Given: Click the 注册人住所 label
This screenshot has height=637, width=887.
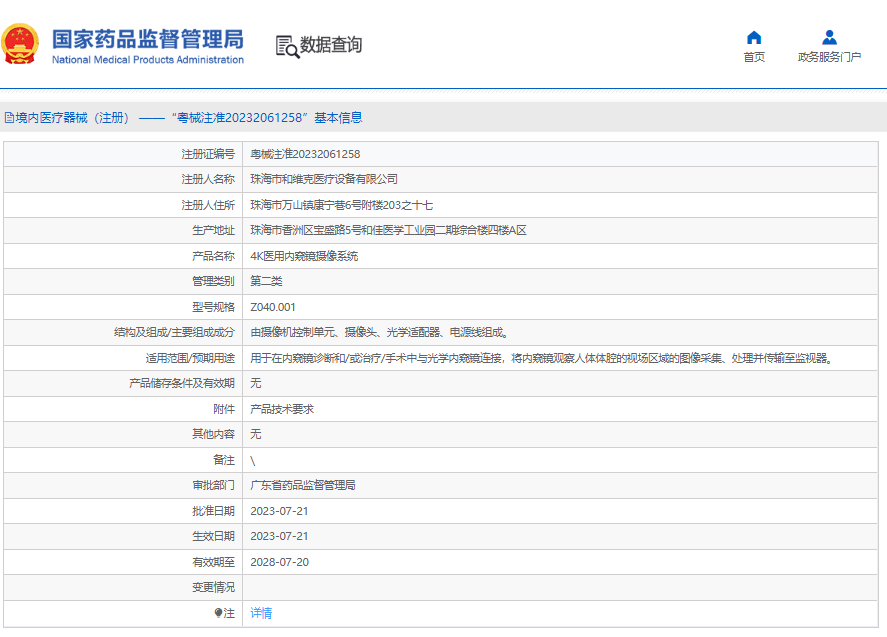Looking at the screenshot, I should [208, 205].
